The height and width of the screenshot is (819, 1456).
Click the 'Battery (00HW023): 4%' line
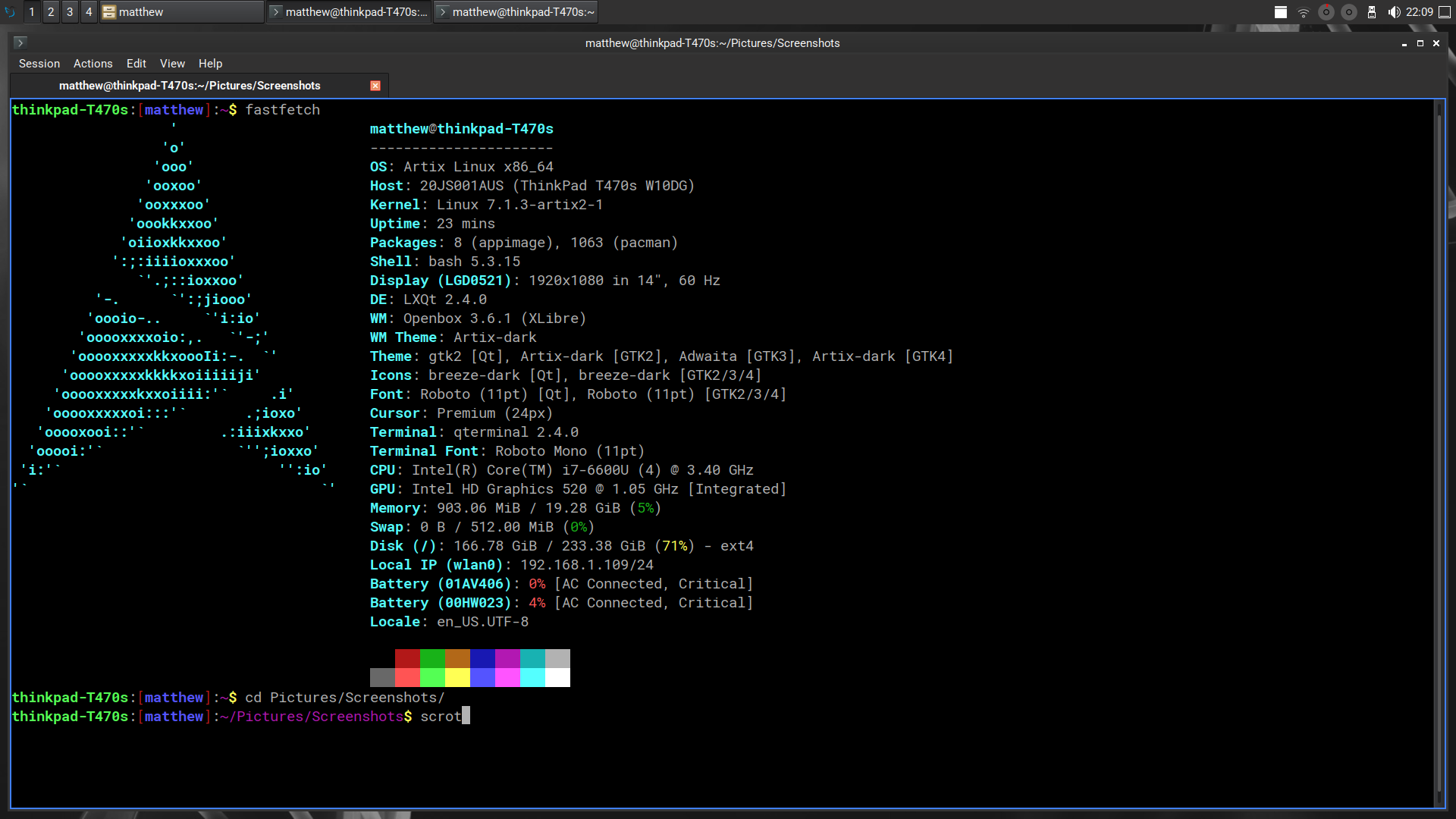[x=562, y=603]
